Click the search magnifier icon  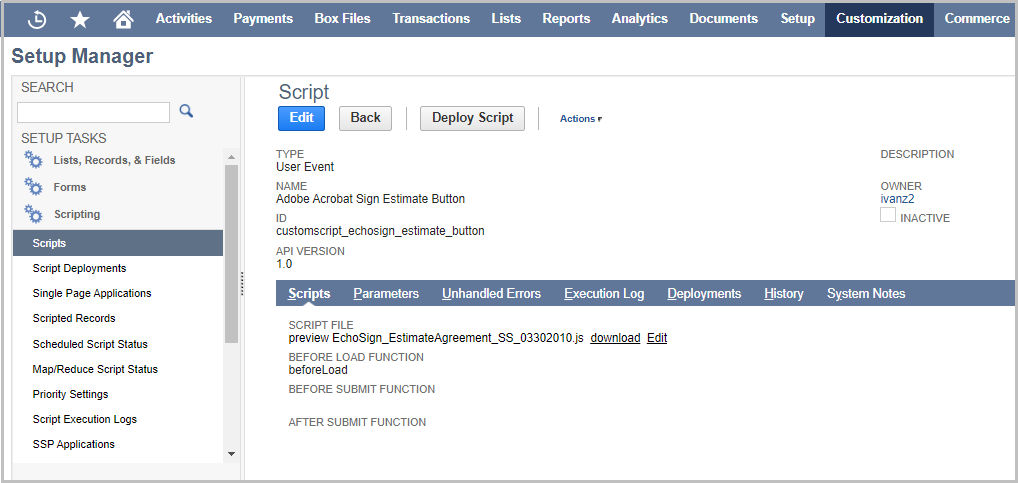pos(186,111)
